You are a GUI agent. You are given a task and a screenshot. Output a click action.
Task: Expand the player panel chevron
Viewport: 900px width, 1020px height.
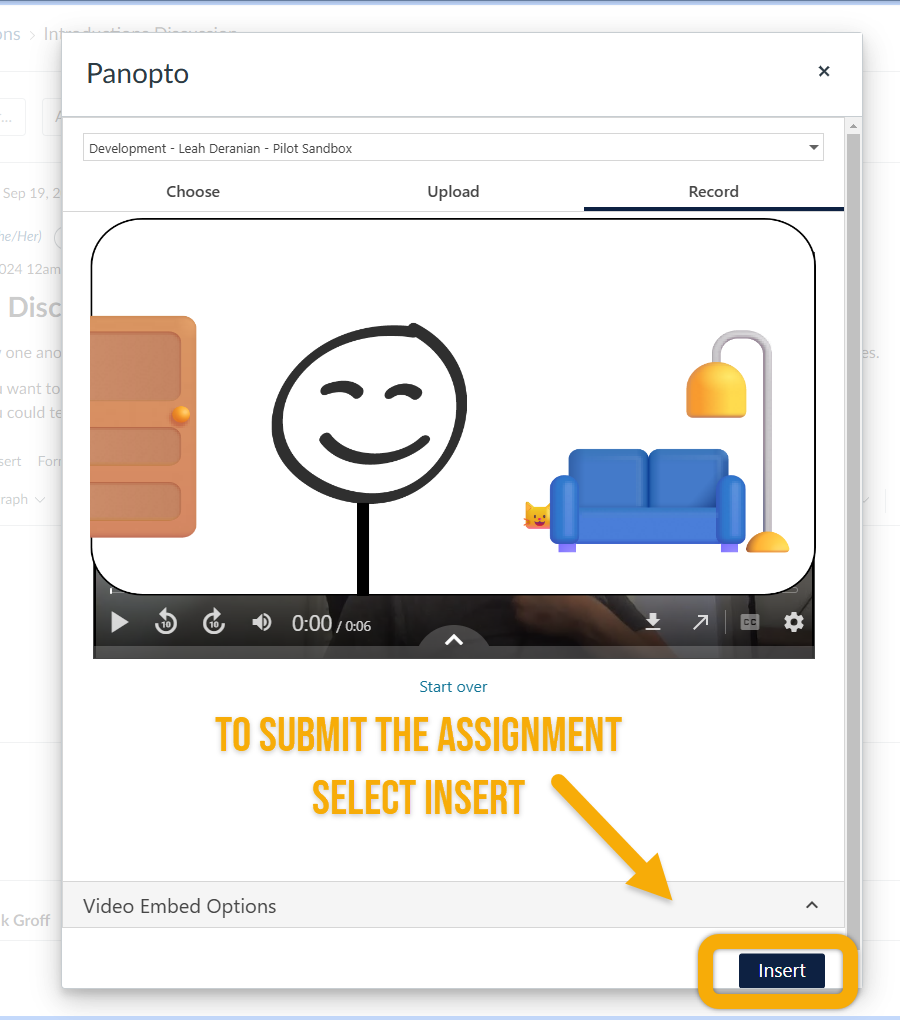tap(454, 640)
